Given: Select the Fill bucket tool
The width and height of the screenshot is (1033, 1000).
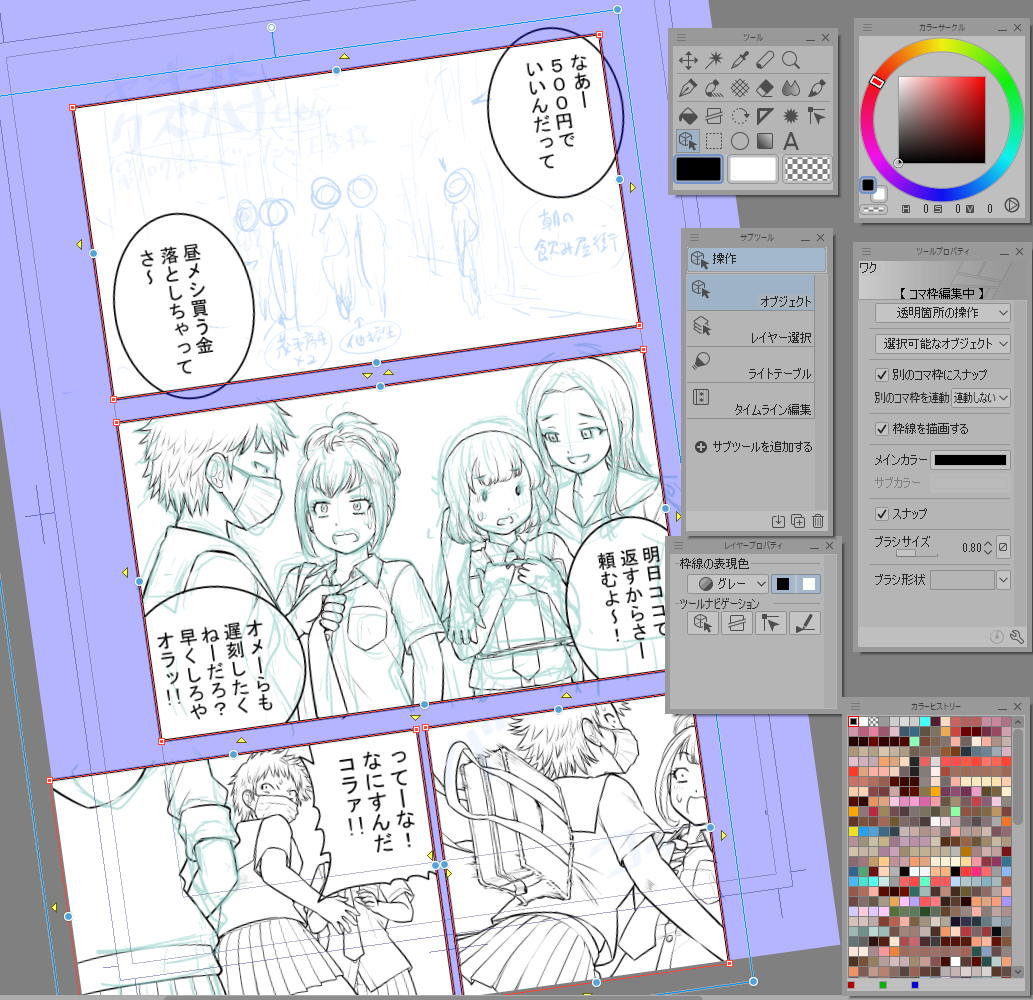Looking at the screenshot, I should coord(688,117).
